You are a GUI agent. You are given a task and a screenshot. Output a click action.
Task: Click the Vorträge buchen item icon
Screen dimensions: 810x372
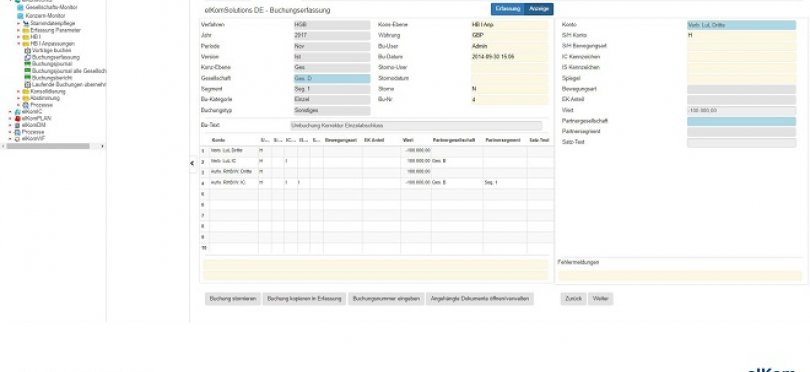click(28, 51)
